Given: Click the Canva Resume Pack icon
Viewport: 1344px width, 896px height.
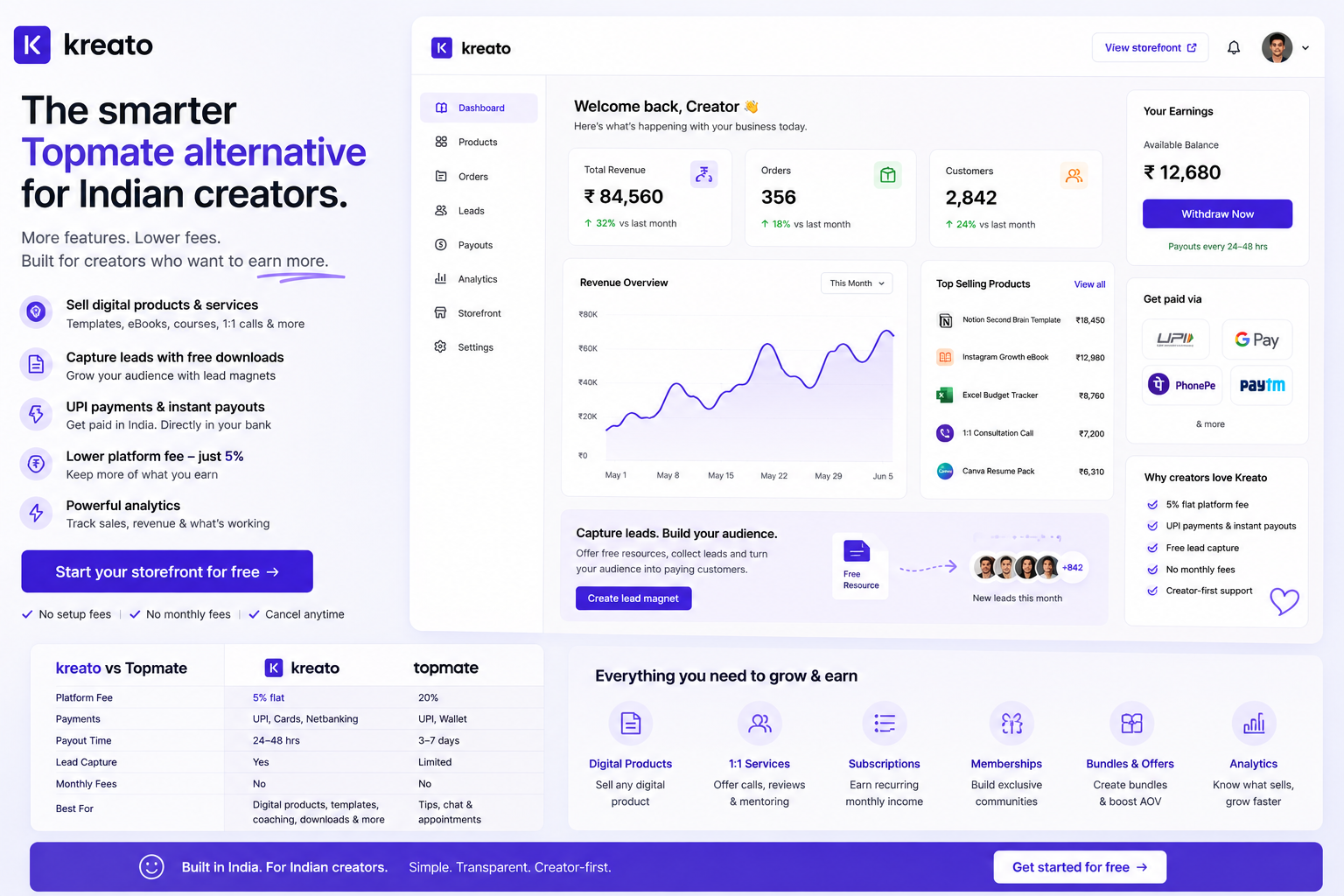Looking at the screenshot, I should coord(945,471).
